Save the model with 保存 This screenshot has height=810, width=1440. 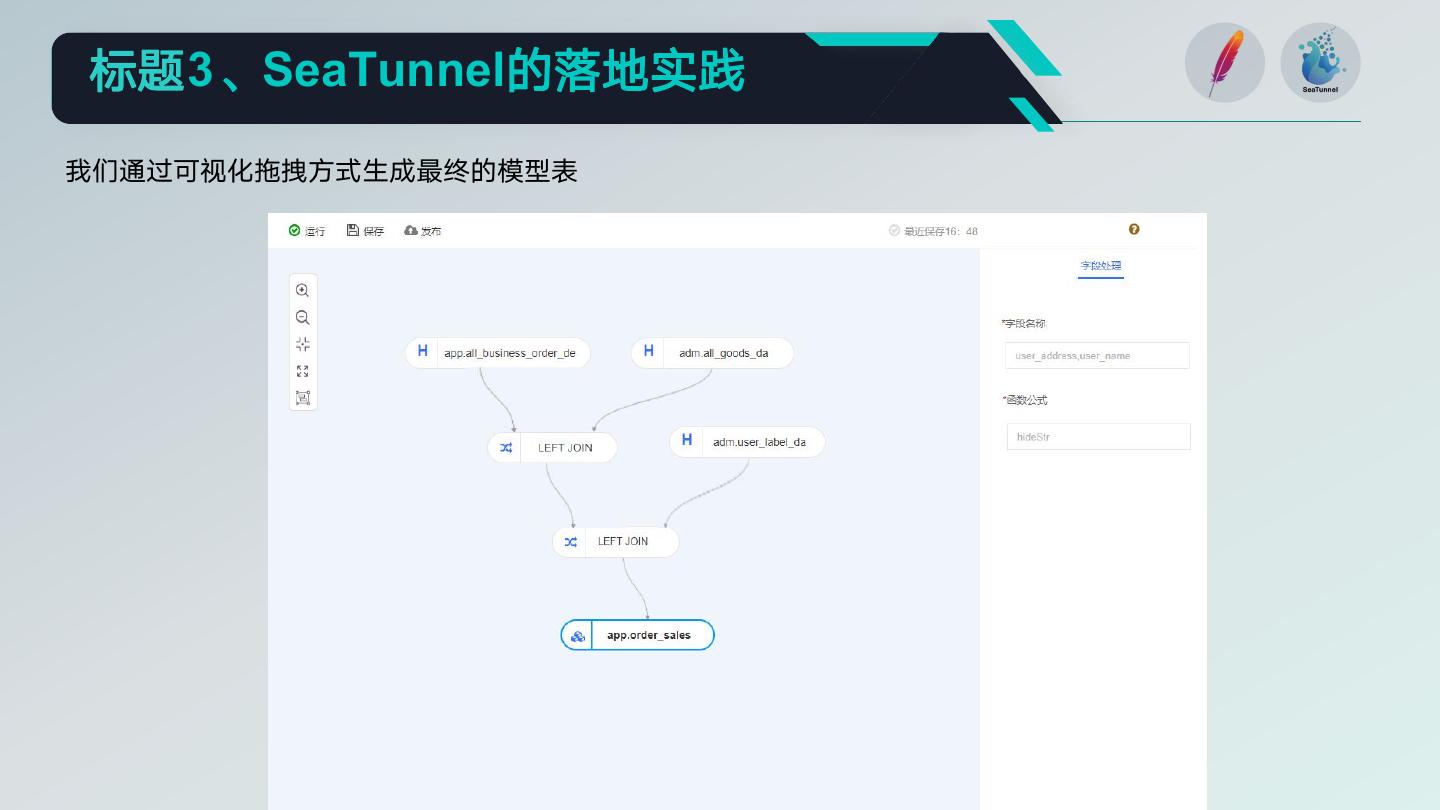click(x=365, y=231)
